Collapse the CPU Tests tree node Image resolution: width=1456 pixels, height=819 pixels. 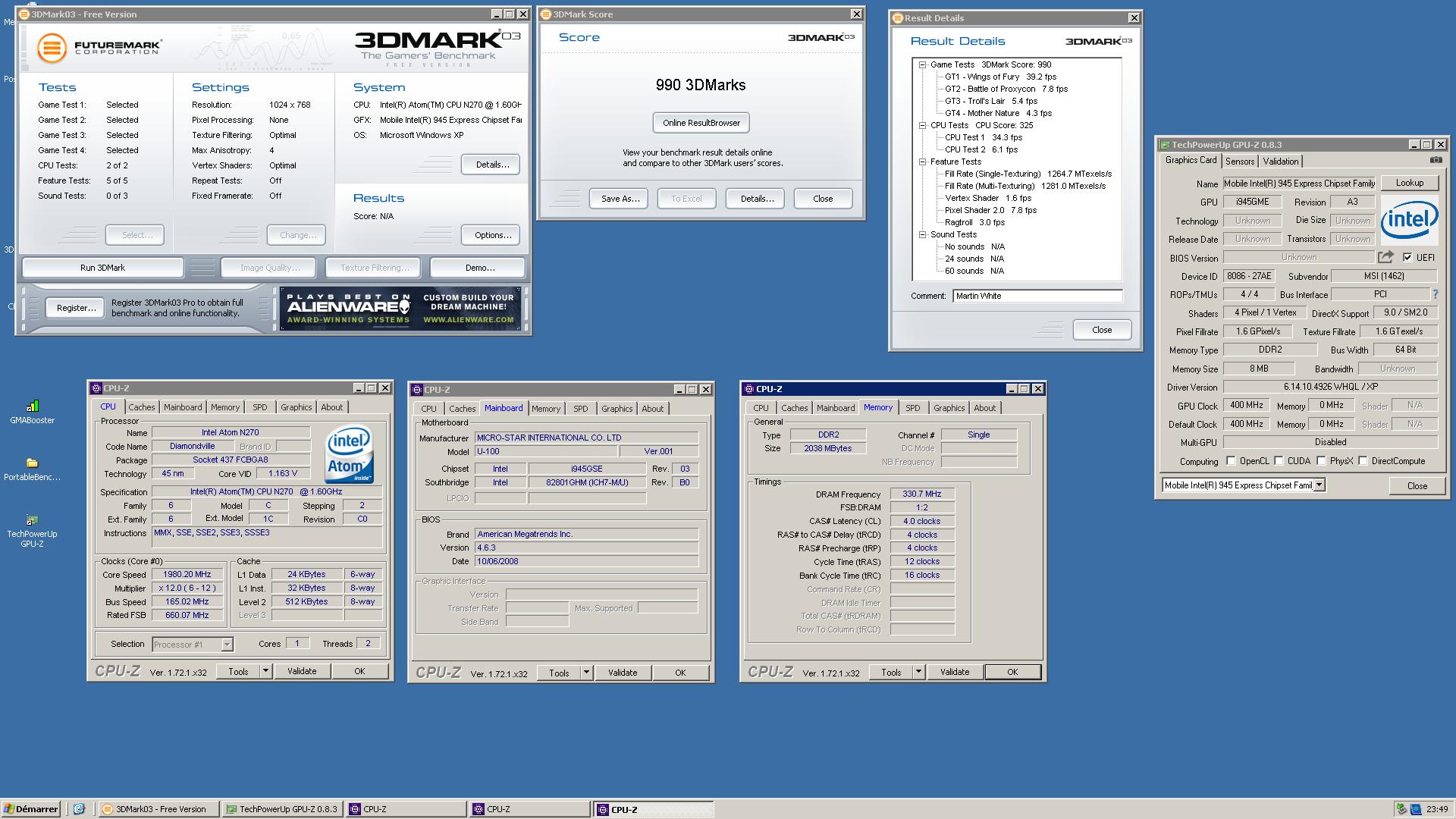[x=923, y=126]
